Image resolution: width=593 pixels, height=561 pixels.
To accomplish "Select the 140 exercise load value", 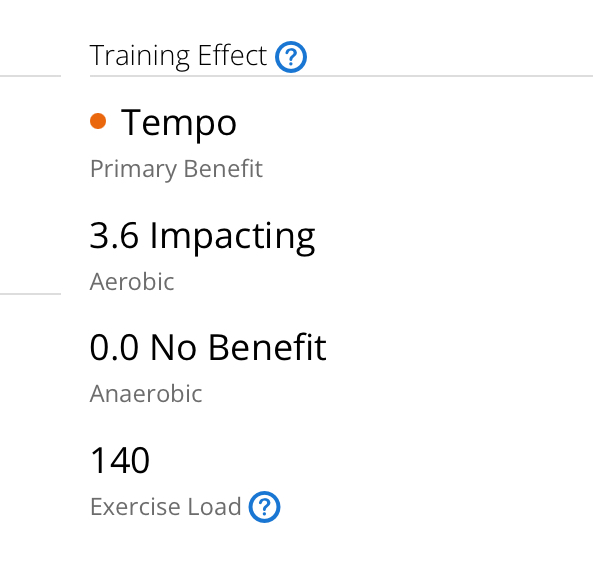I will (120, 460).
